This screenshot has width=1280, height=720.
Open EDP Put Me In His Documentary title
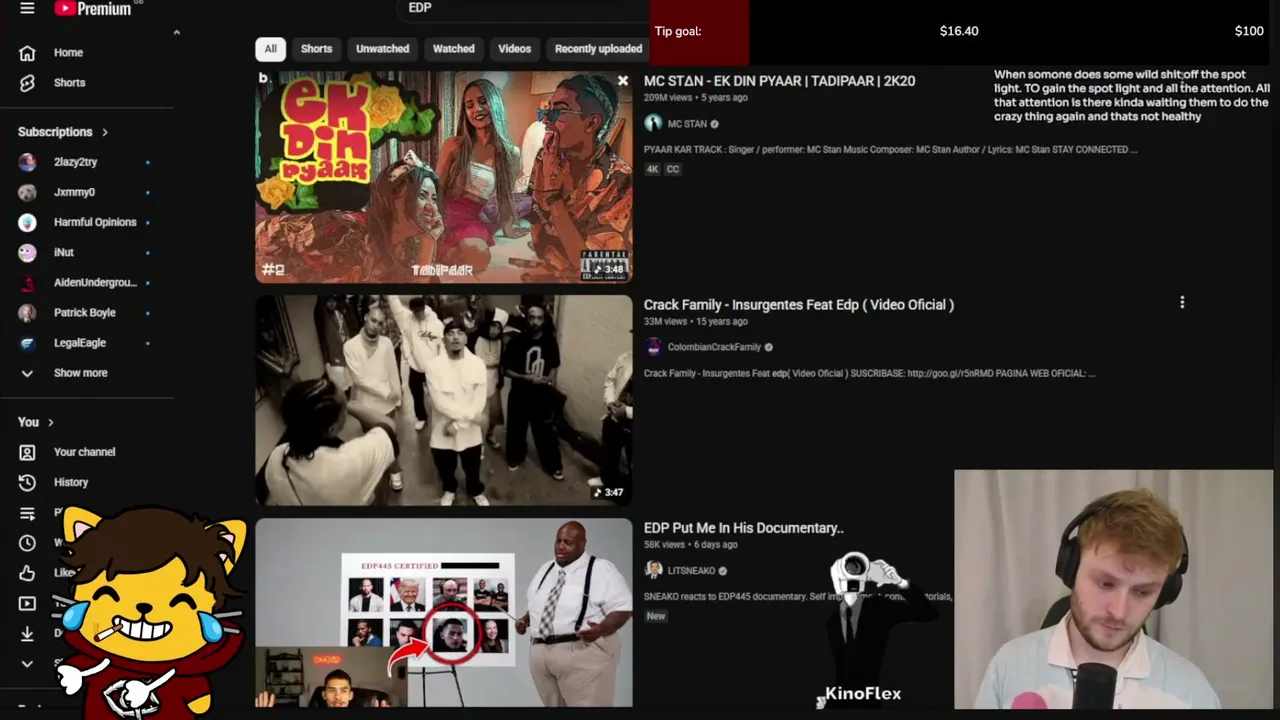point(744,527)
